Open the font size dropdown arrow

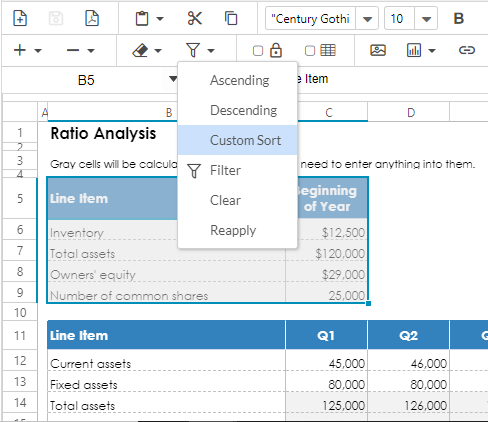click(426, 19)
